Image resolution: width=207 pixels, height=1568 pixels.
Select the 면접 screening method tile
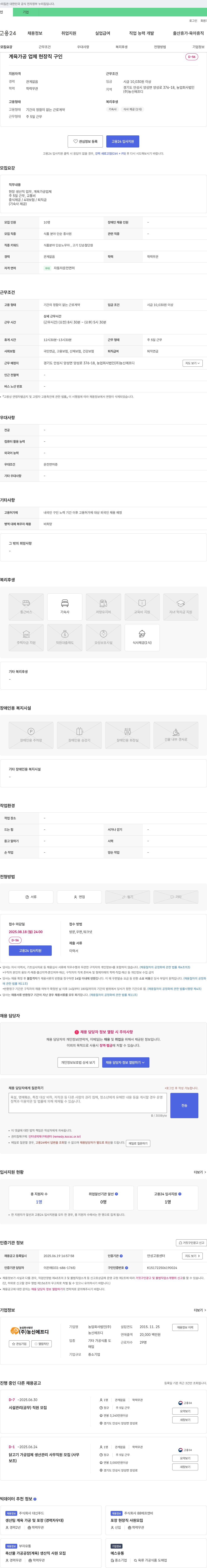click(80, 897)
